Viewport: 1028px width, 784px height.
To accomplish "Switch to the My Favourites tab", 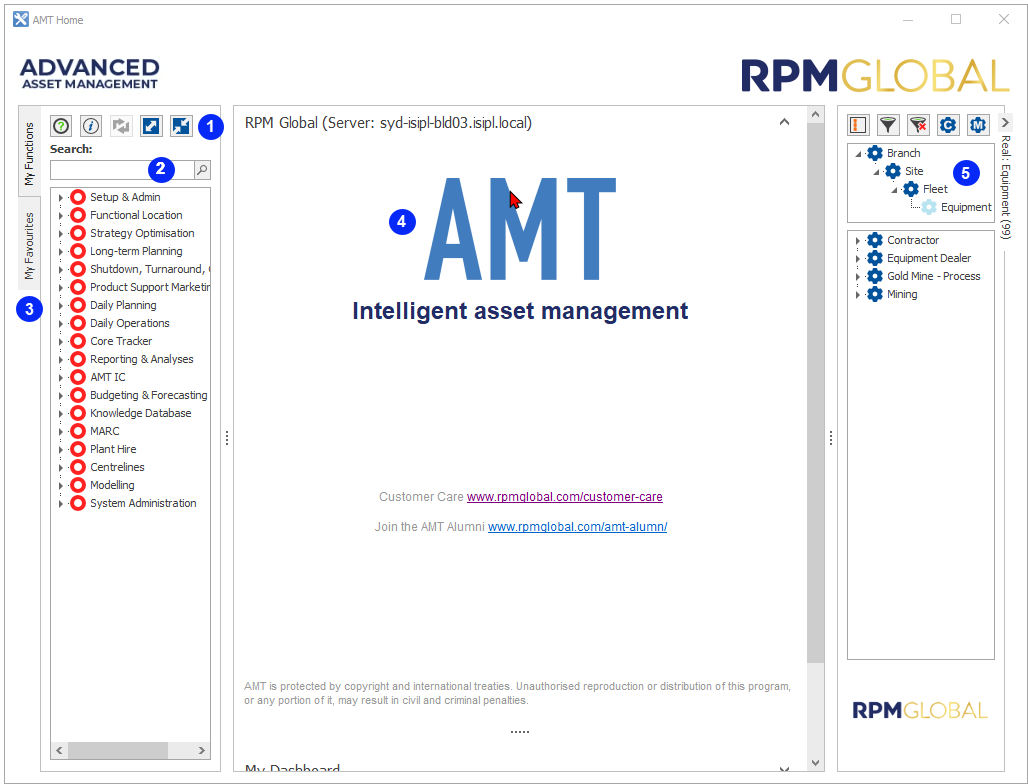I will tap(30, 245).
